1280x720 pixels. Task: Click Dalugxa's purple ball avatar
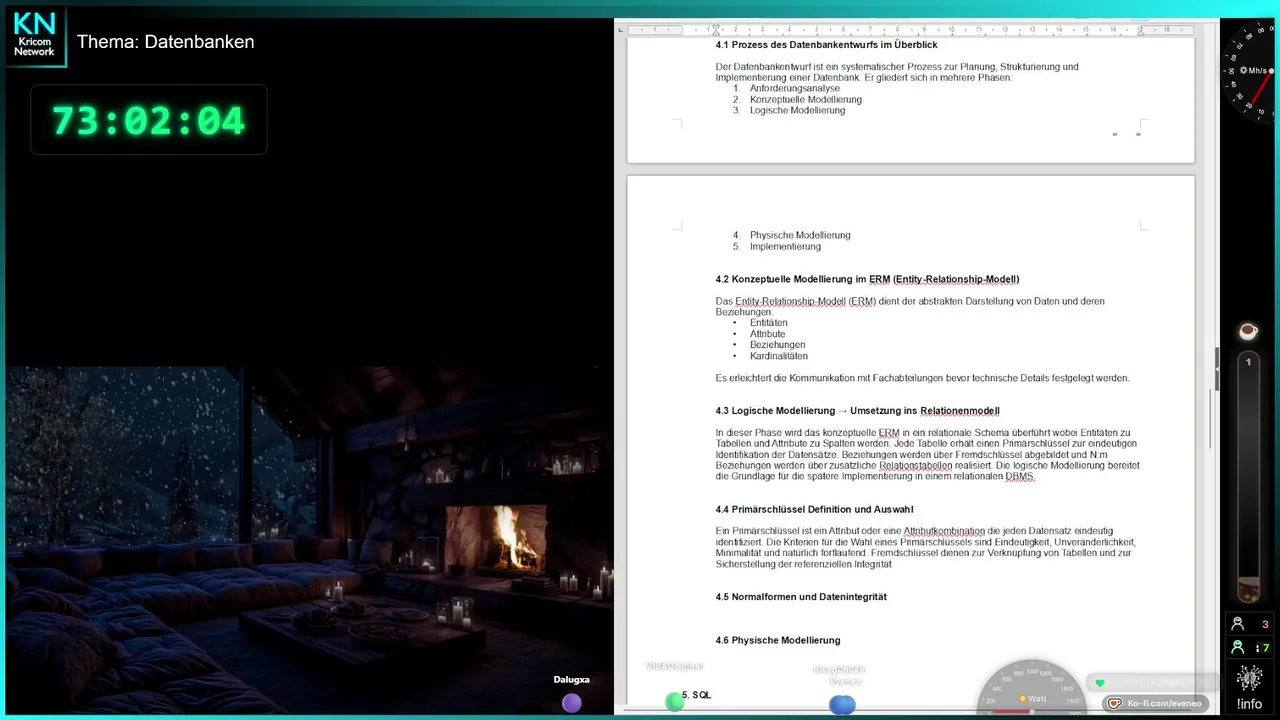[572, 703]
